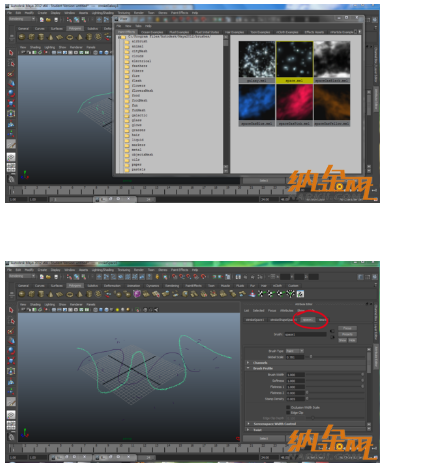Screen dimensions: 427x472
Task: Create polygon sphere from lower screenshot shelf
Action: pos(22,294)
